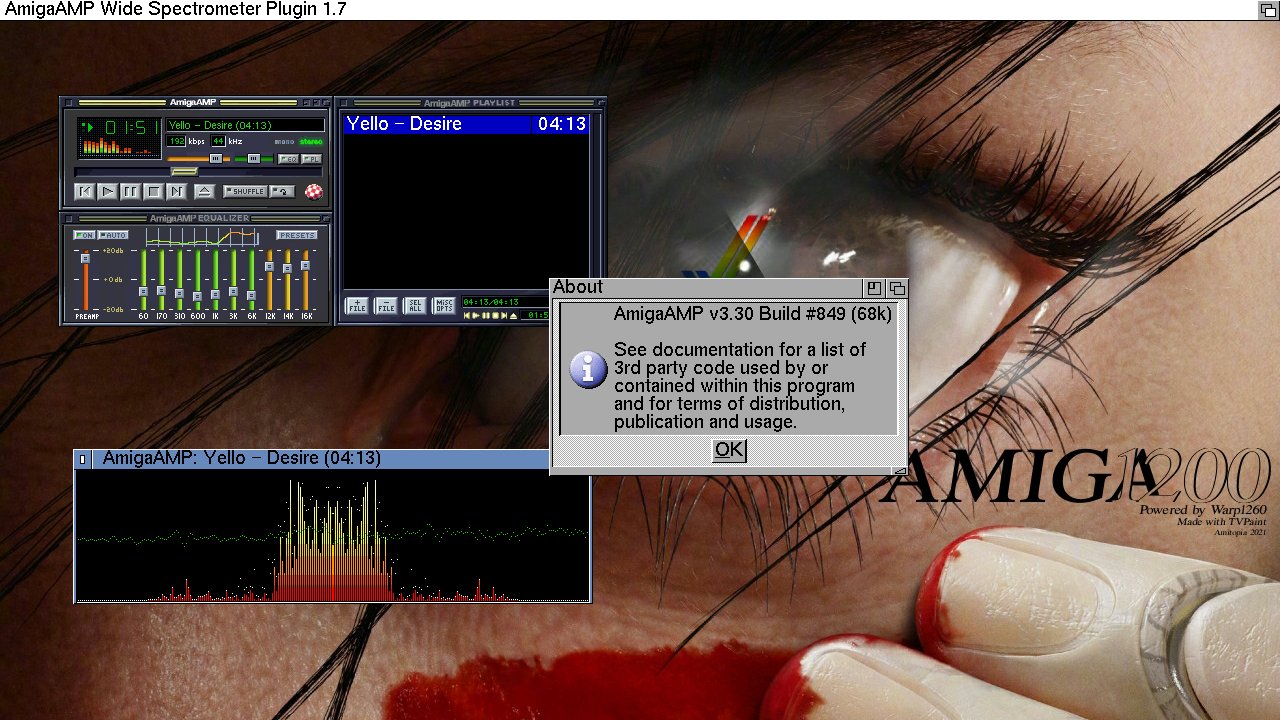Image resolution: width=1280 pixels, height=720 pixels.
Task: Click the 14K equalizer band handle
Action: pyautogui.click(x=287, y=268)
